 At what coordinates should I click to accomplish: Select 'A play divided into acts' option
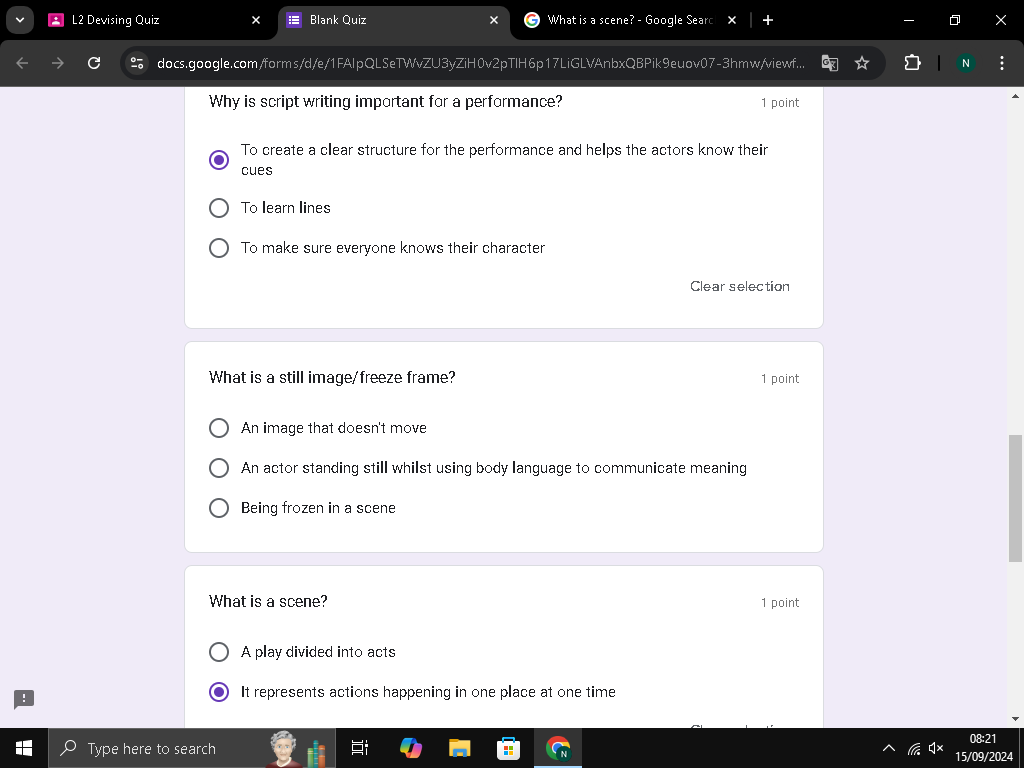pos(219,652)
